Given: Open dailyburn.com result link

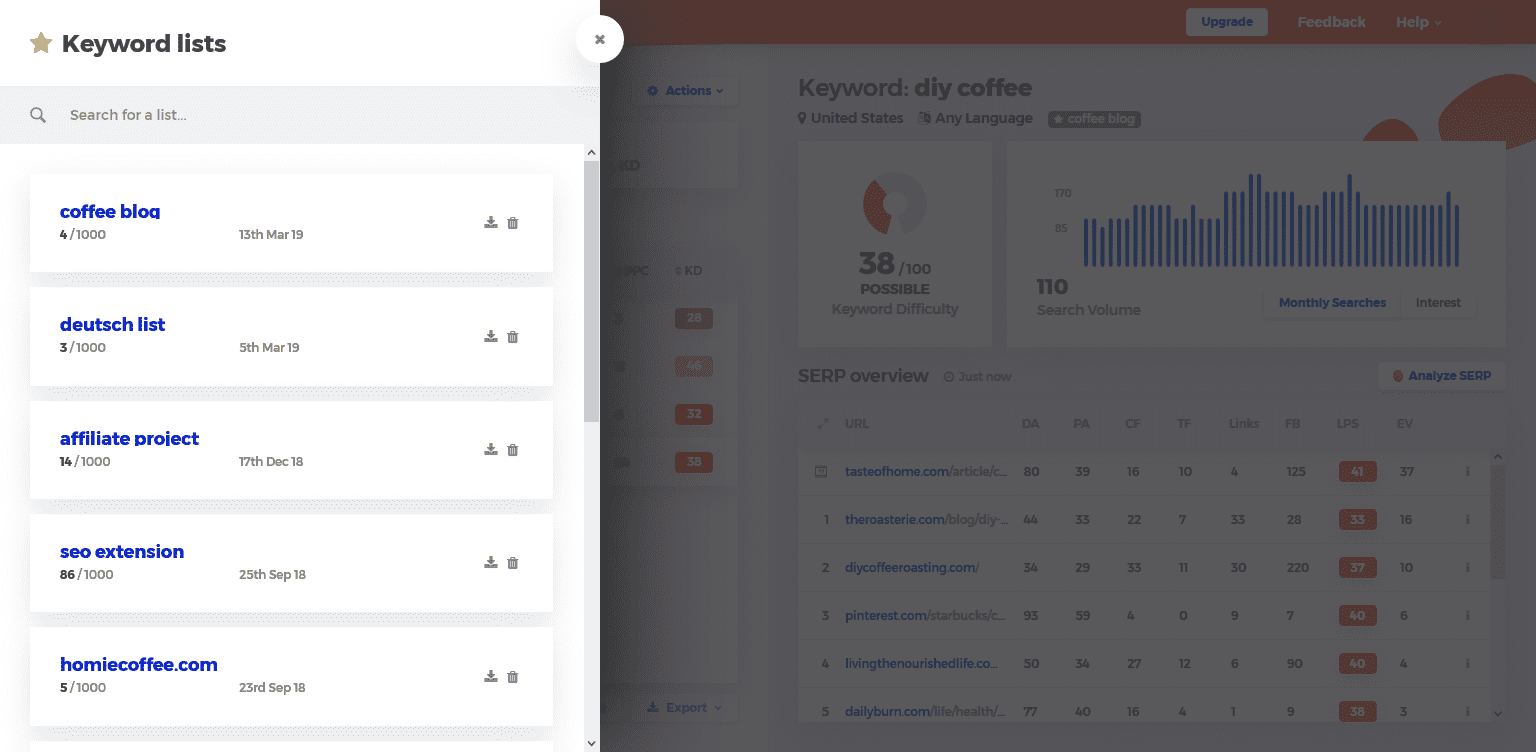Looking at the screenshot, I should (x=926, y=711).
